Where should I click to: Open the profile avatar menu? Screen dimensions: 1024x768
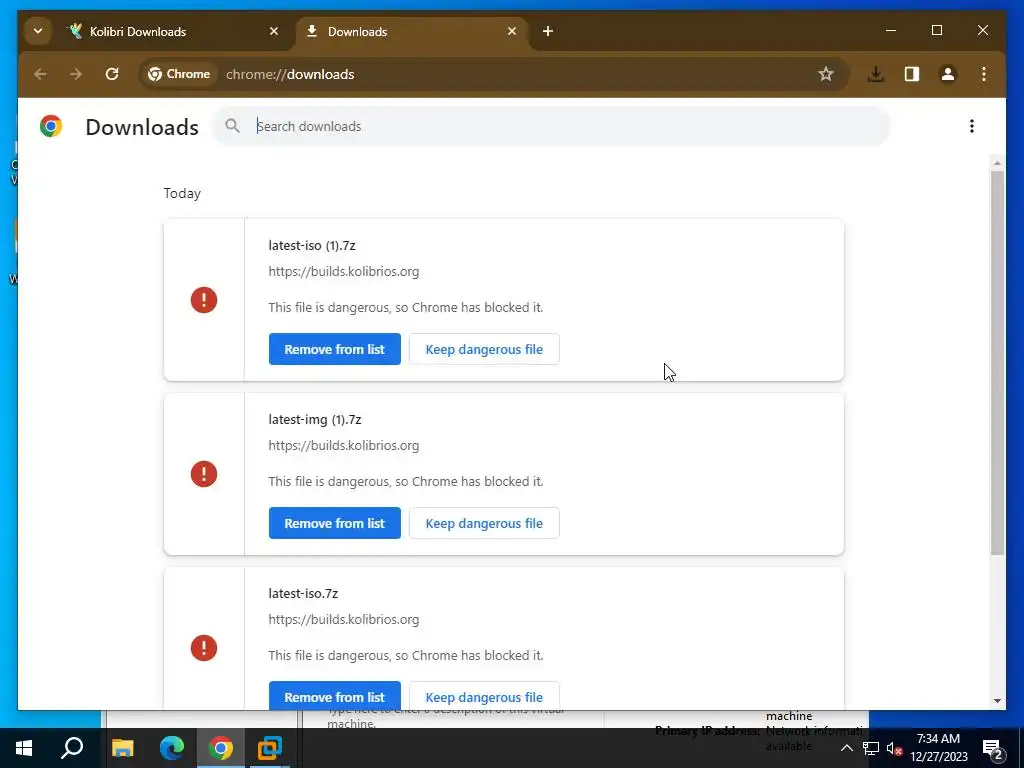948,74
